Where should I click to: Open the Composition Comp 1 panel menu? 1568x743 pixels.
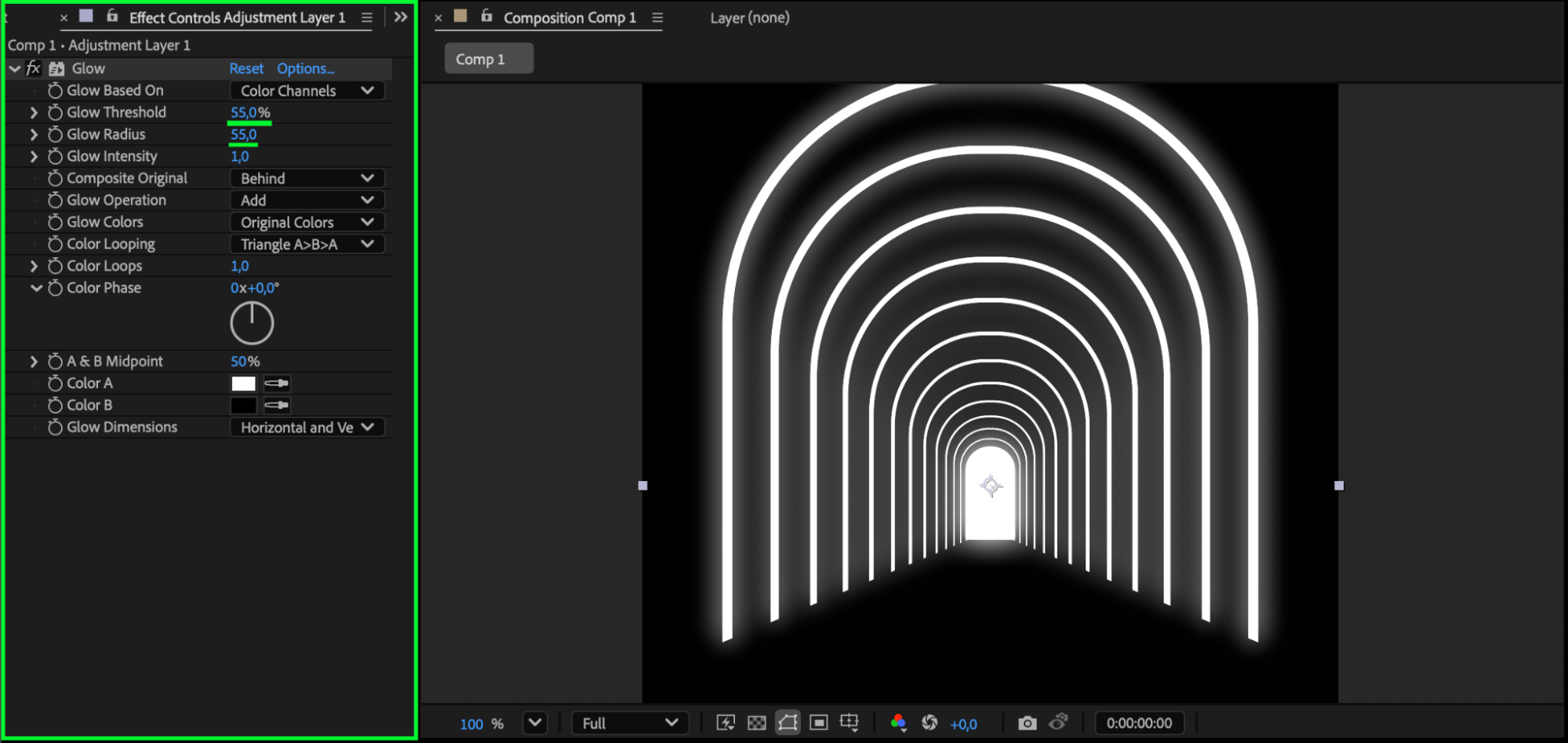pyautogui.click(x=657, y=17)
